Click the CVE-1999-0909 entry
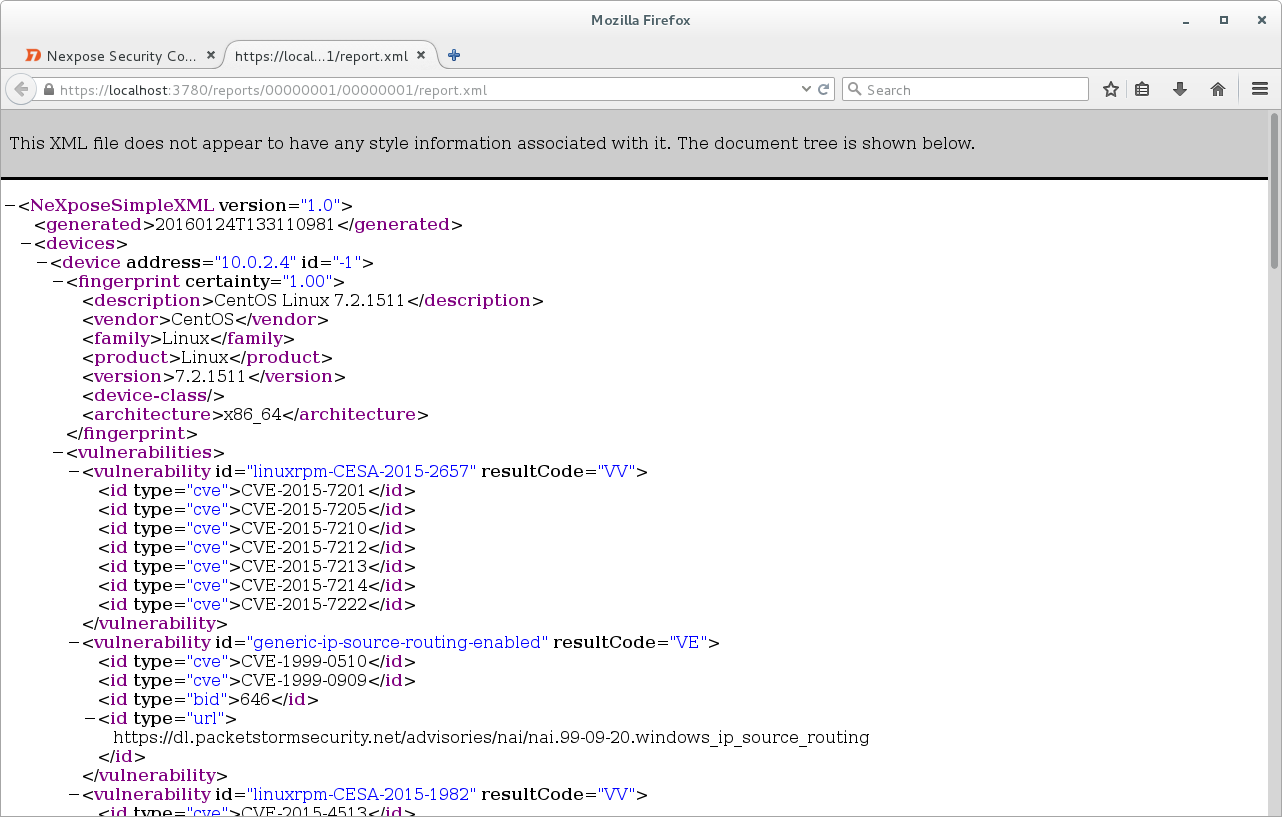 click(x=304, y=681)
